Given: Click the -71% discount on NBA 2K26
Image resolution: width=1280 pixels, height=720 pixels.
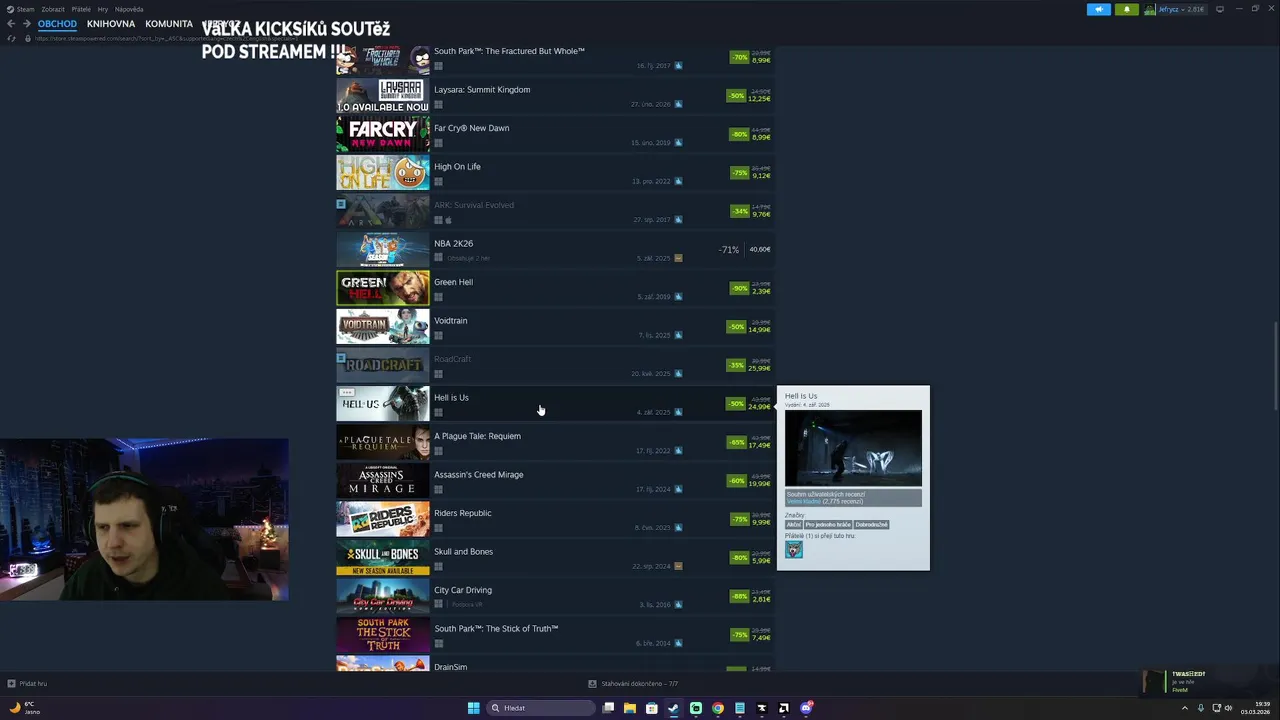Looking at the screenshot, I should coord(729,250).
